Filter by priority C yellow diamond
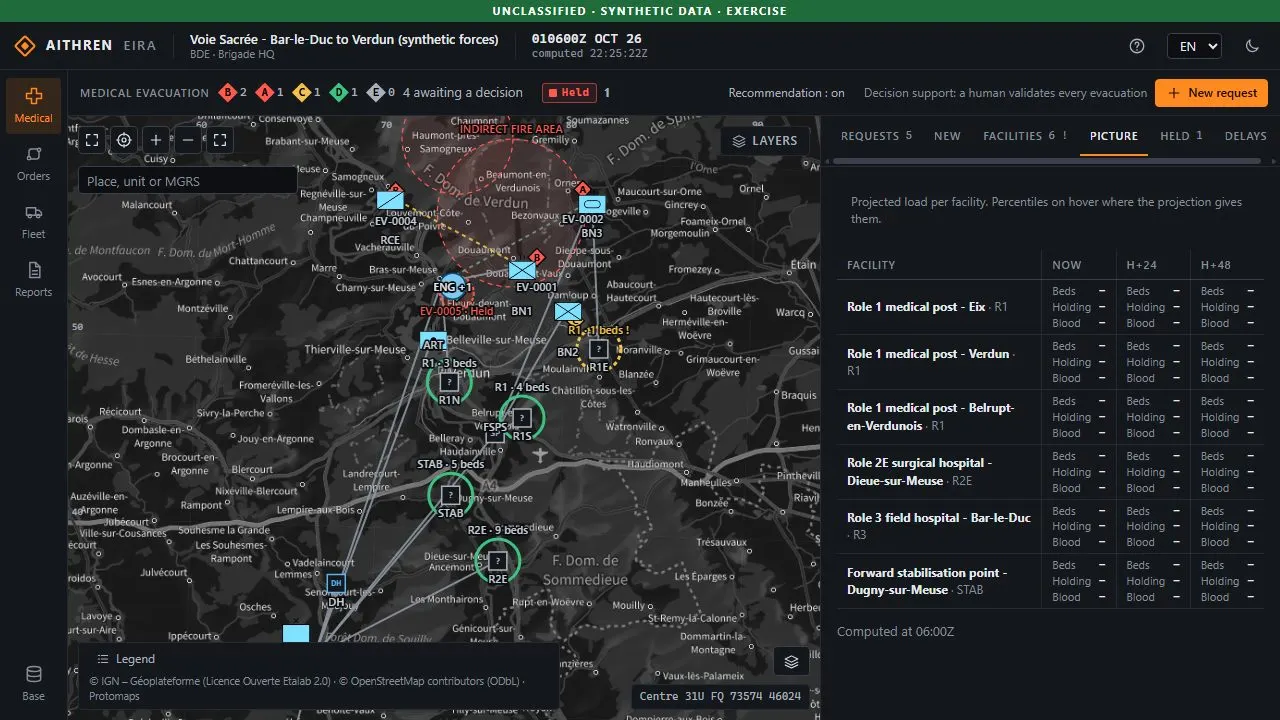This screenshot has height=720, width=1280. 307,93
